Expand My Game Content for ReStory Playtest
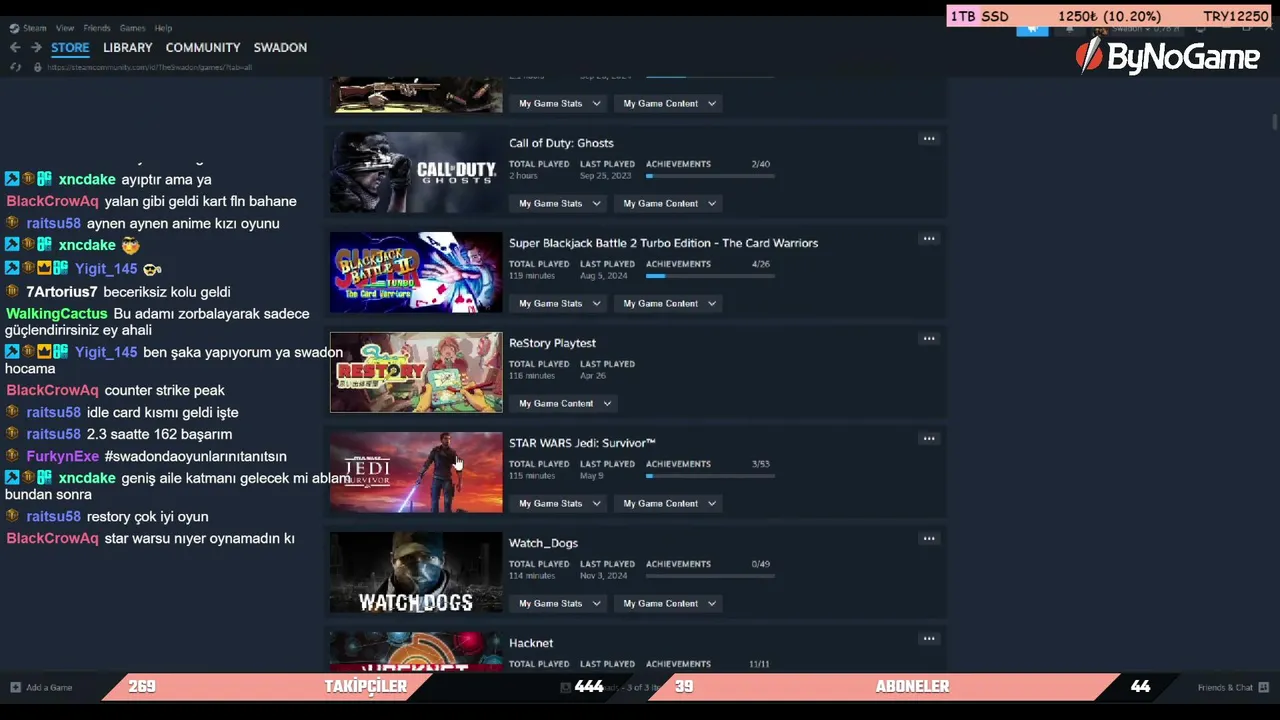The image size is (1280, 720). (565, 403)
